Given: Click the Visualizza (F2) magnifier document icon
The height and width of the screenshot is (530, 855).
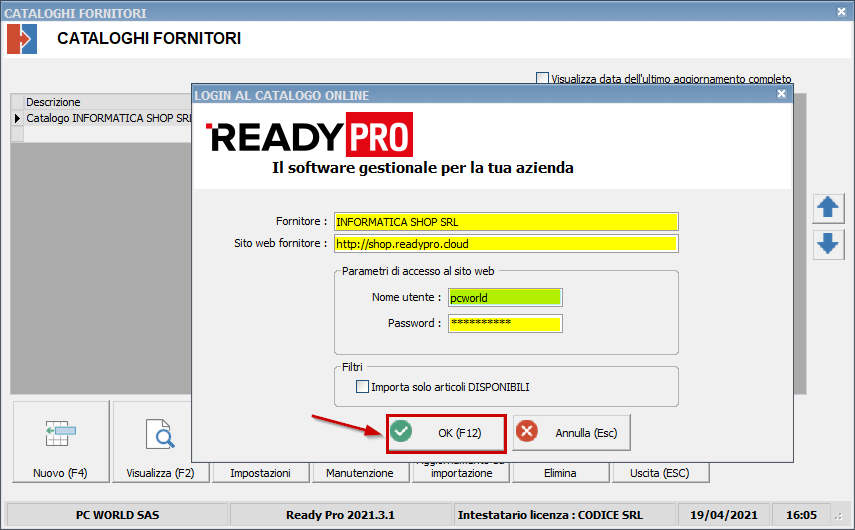Looking at the screenshot, I should 160,434.
